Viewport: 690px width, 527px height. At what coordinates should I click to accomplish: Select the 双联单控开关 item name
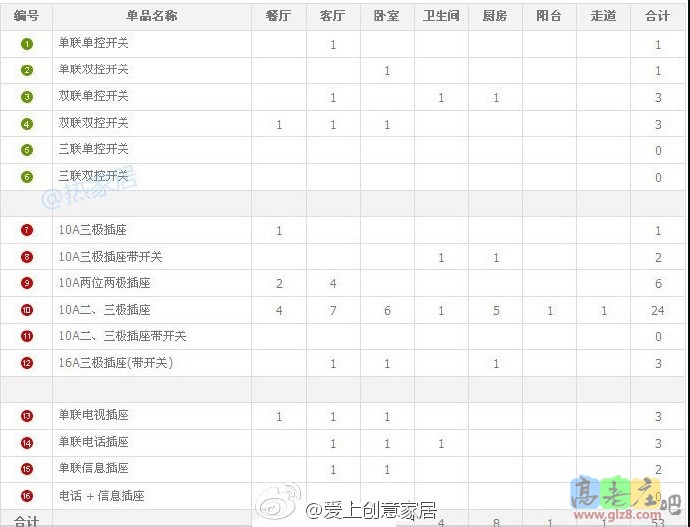(93, 96)
